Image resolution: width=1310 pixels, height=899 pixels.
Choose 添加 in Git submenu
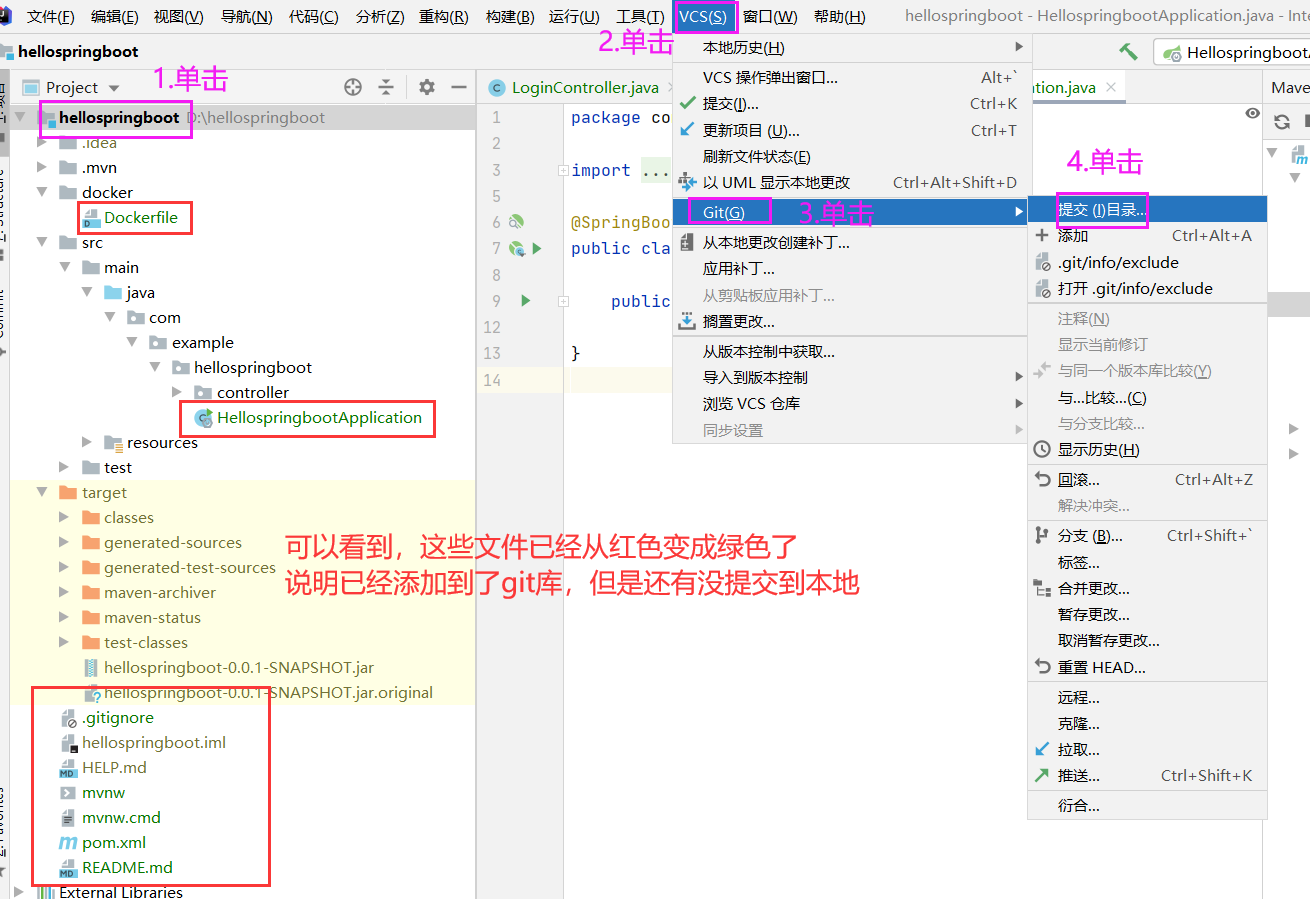pyautogui.click(x=1147, y=235)
